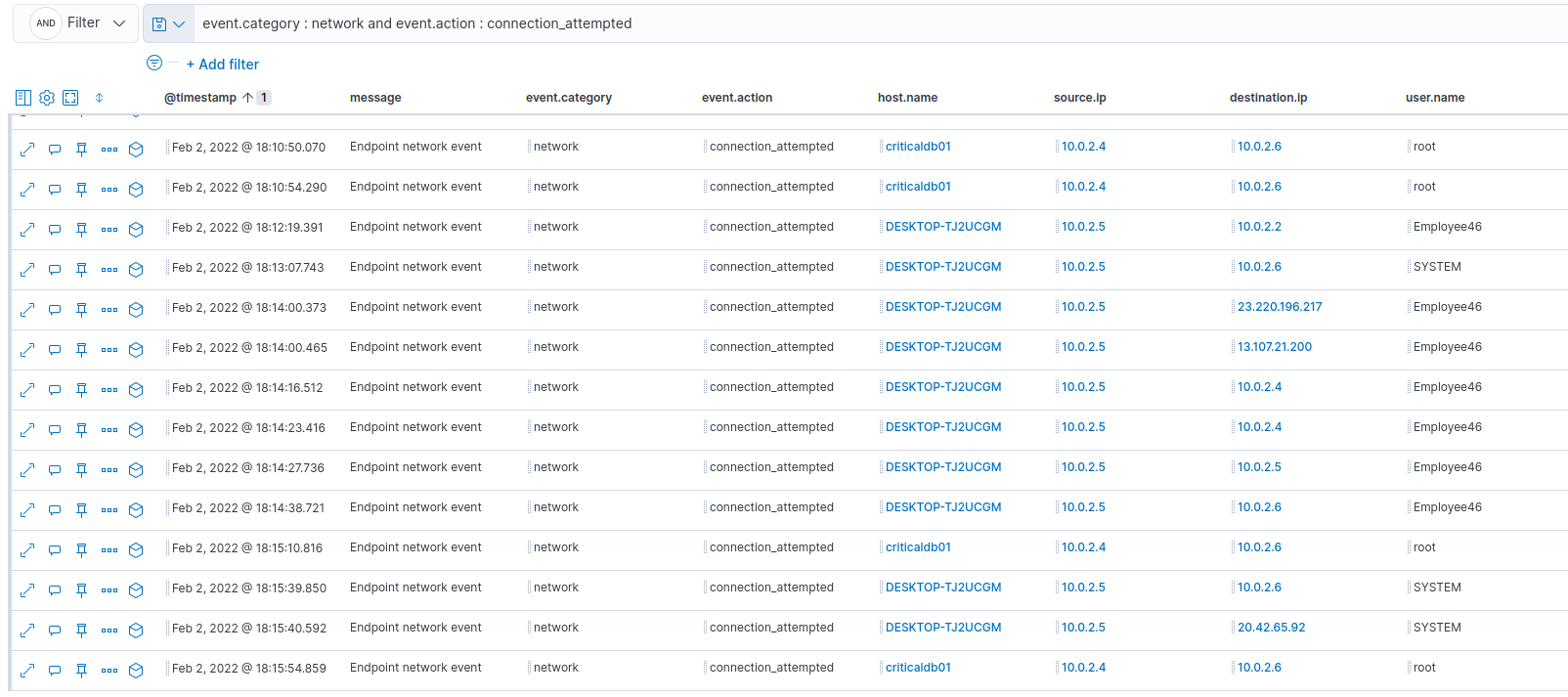Open more actions for the 18:10:50.070 event
This screenshot has height=697, width=1568.
[x=109, y=150]
